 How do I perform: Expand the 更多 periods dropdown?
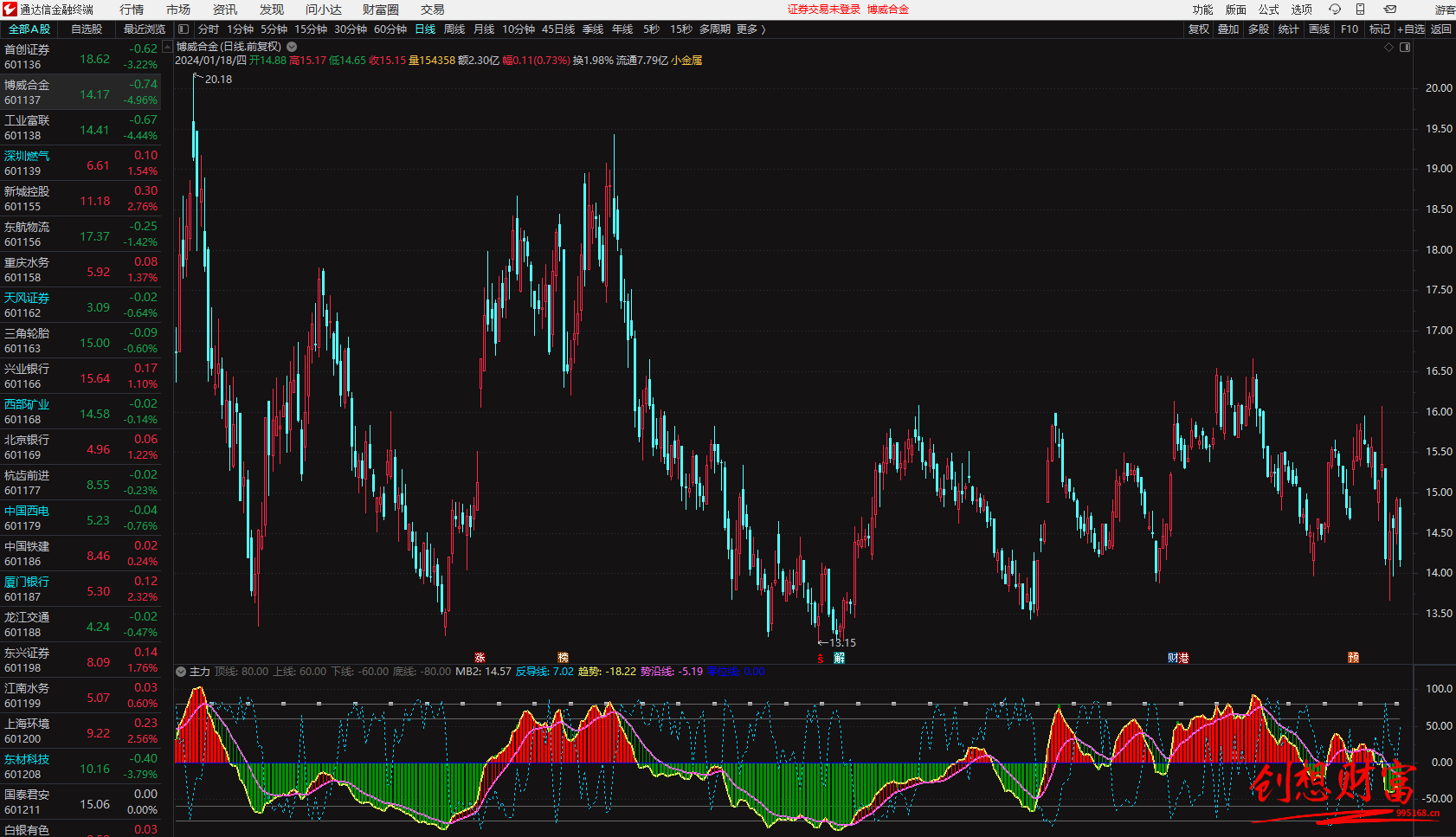click(751, 29)
